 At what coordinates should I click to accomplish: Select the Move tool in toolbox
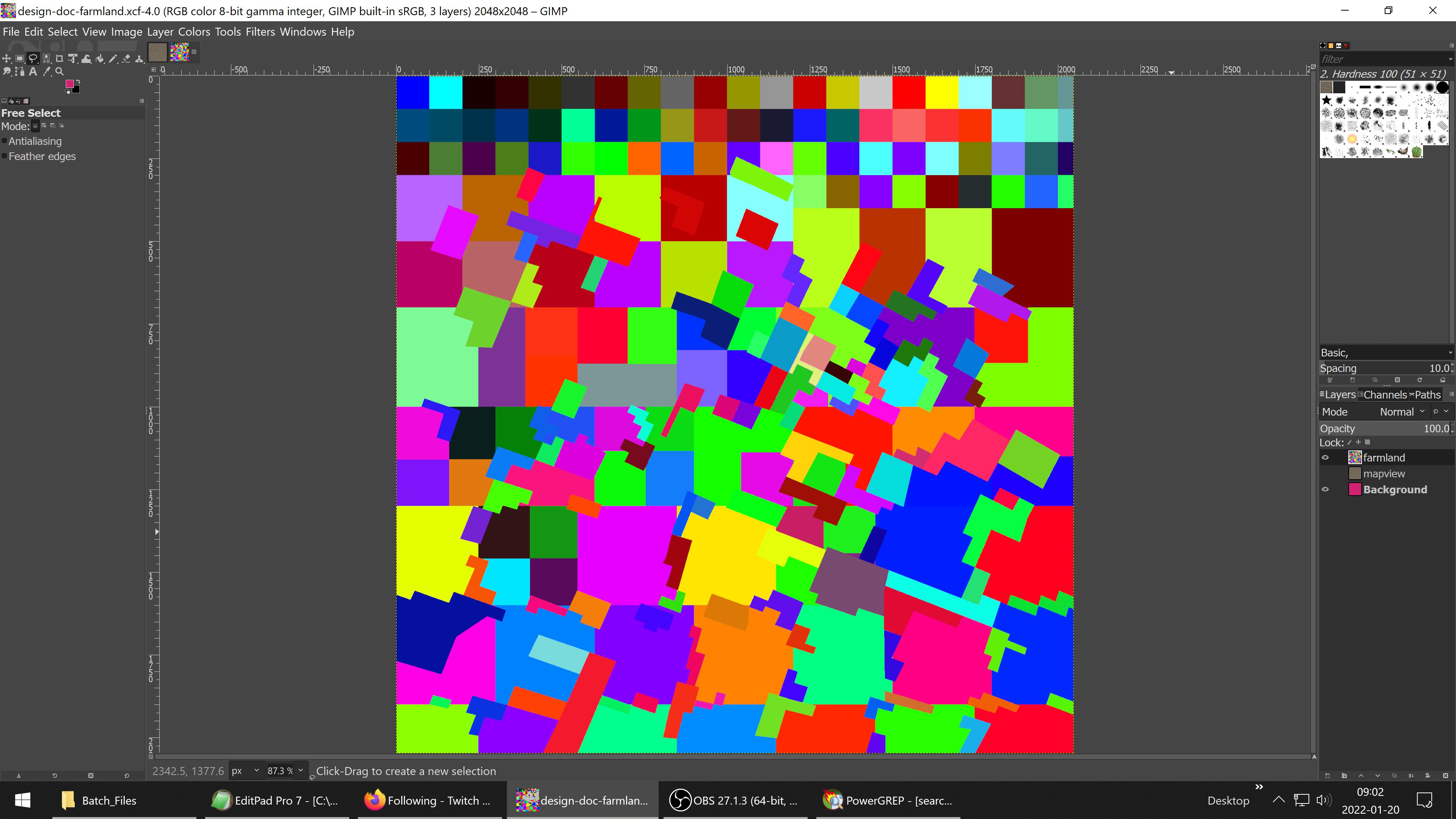coord(6,58)
